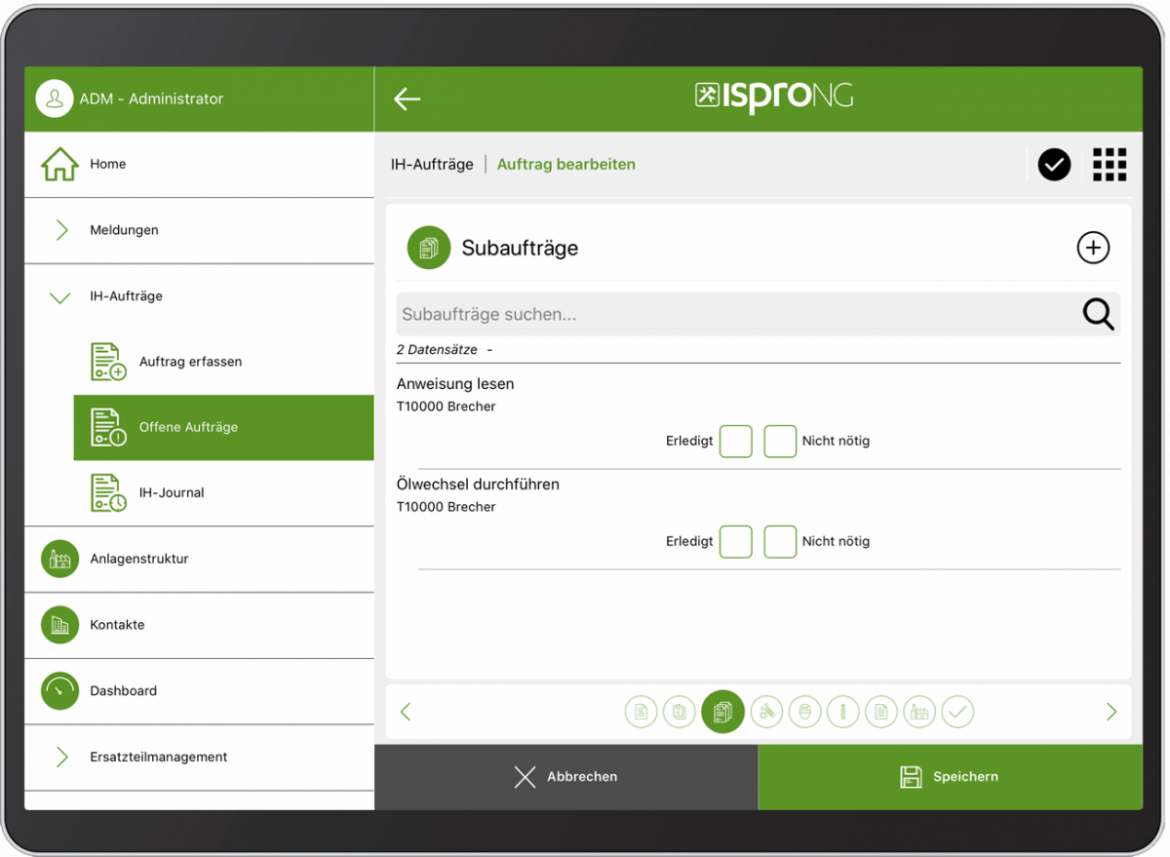Select the active Subaufträge page icon

click(723, 712)
